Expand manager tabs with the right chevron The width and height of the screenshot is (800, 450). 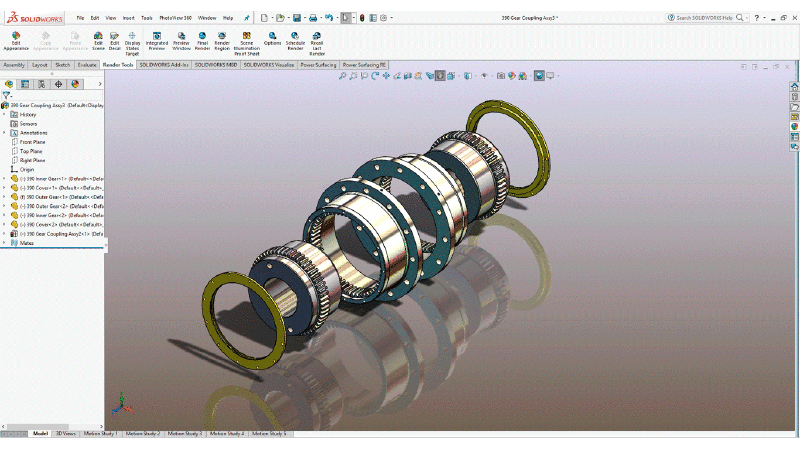tap(100, 84)
